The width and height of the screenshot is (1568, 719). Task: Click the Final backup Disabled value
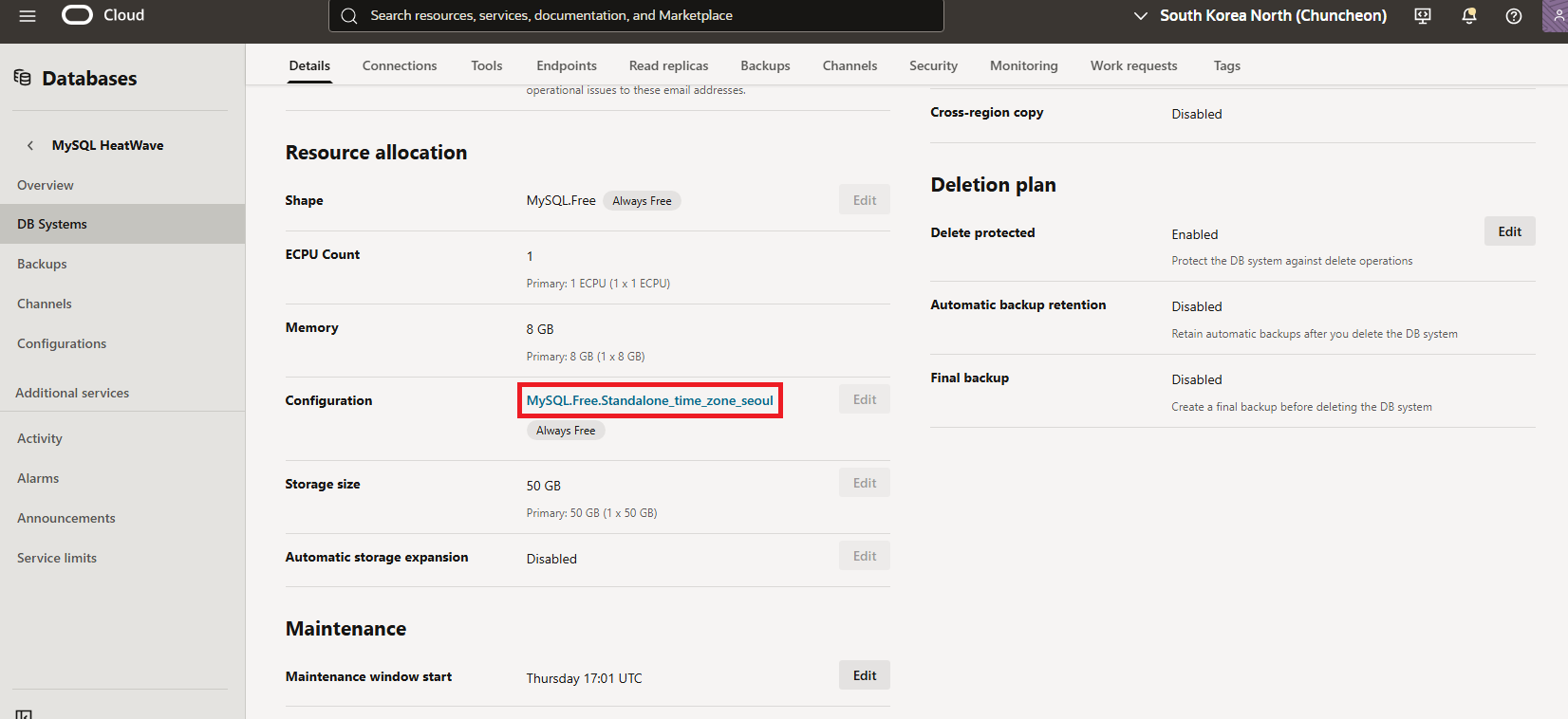pyautogui.click(x=1197, y=379)
